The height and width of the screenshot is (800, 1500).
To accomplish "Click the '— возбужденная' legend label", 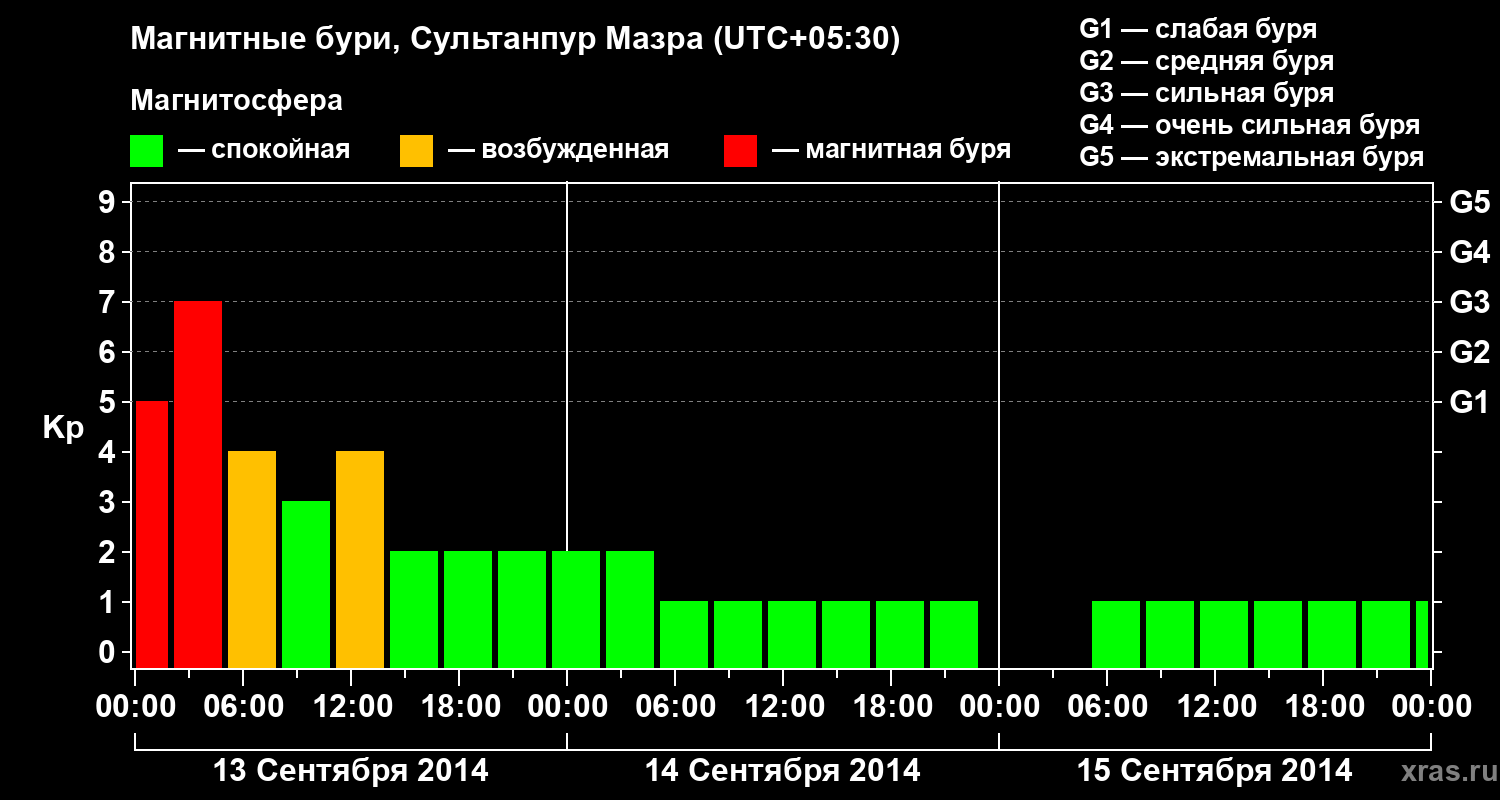I will (x=558, y=151).
